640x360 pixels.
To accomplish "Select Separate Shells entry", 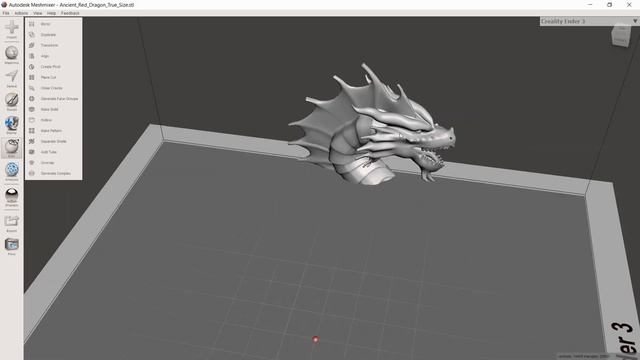I will [53, 141].
